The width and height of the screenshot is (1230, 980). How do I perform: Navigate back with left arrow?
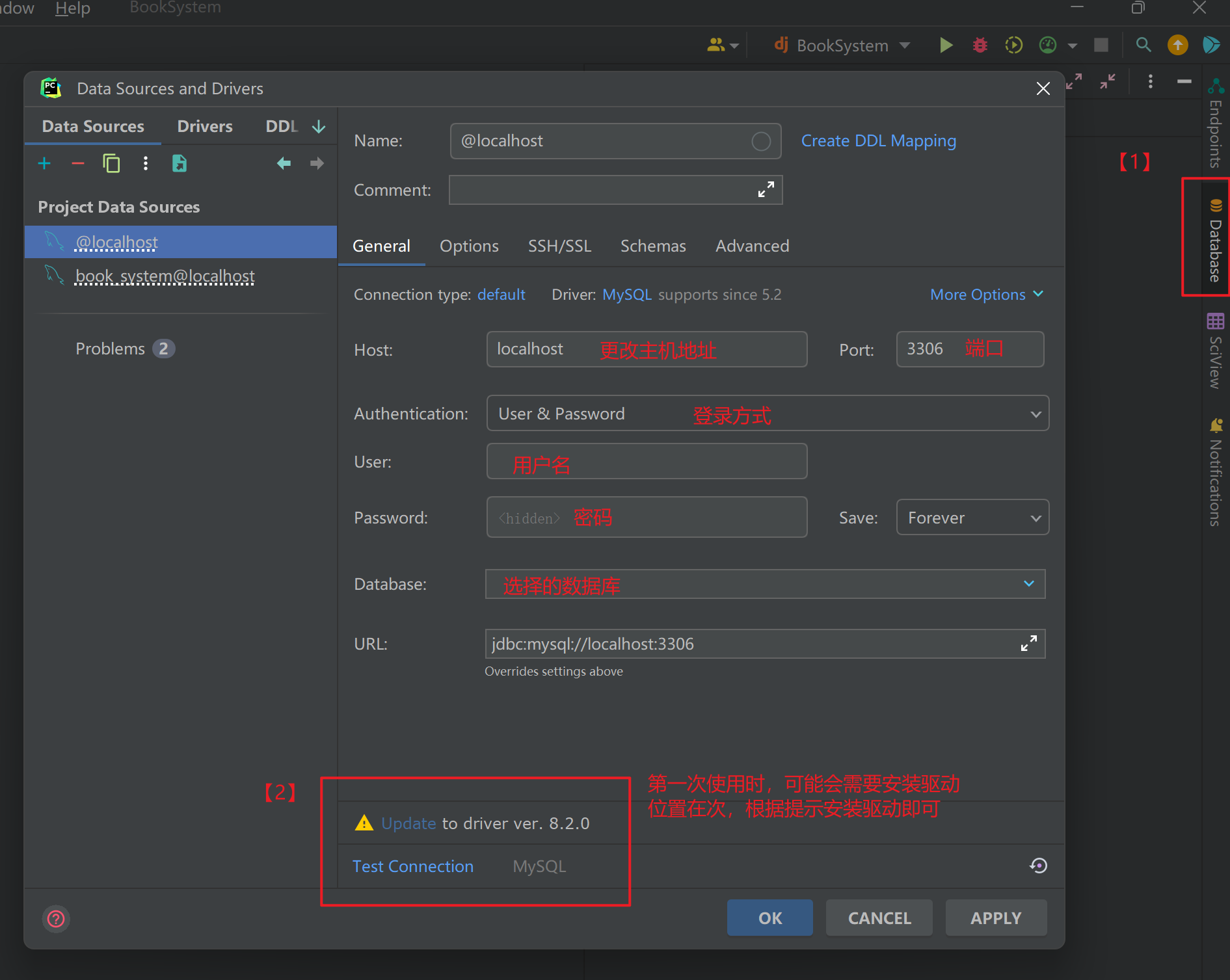point(284,163)
